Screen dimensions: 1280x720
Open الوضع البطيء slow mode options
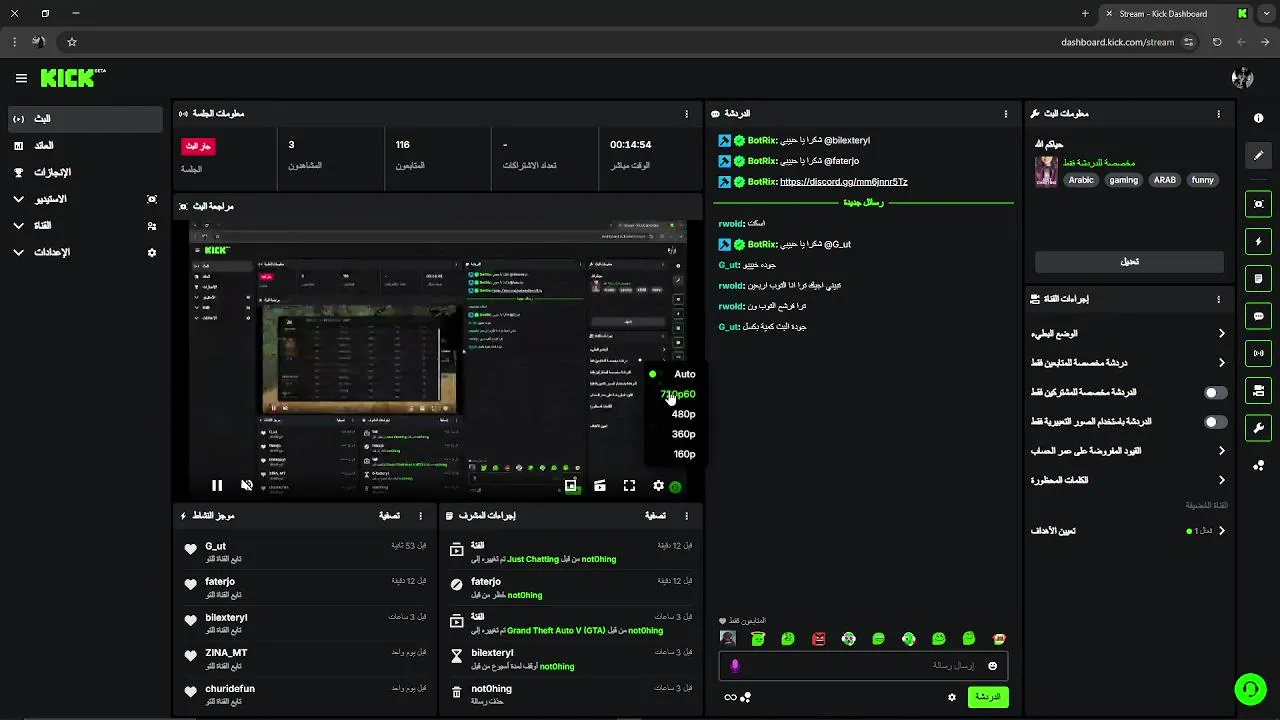1128,334
